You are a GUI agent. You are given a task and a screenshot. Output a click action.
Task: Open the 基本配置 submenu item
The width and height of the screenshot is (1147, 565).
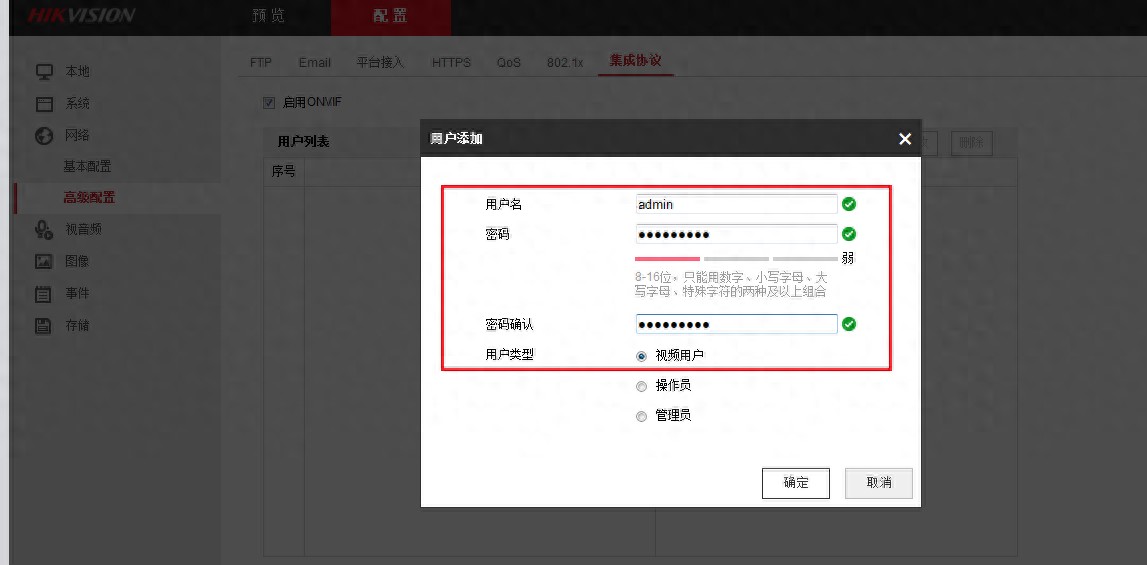(x=88, y=166)
